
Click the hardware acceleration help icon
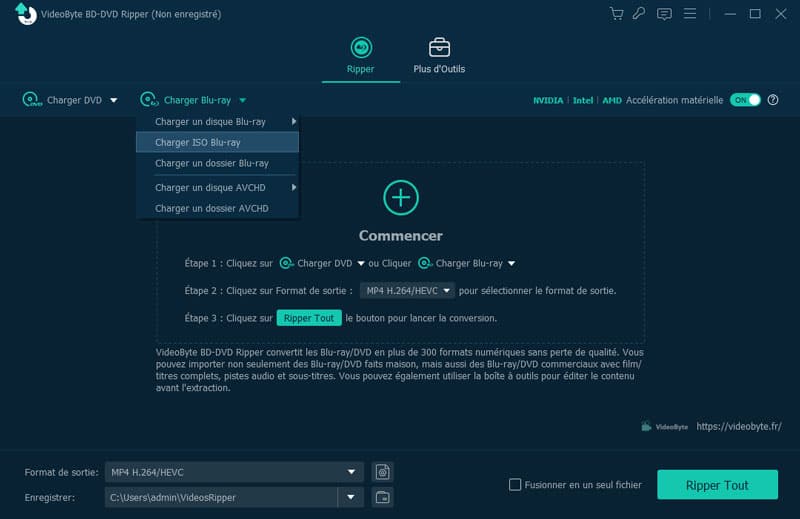(773, 100)
